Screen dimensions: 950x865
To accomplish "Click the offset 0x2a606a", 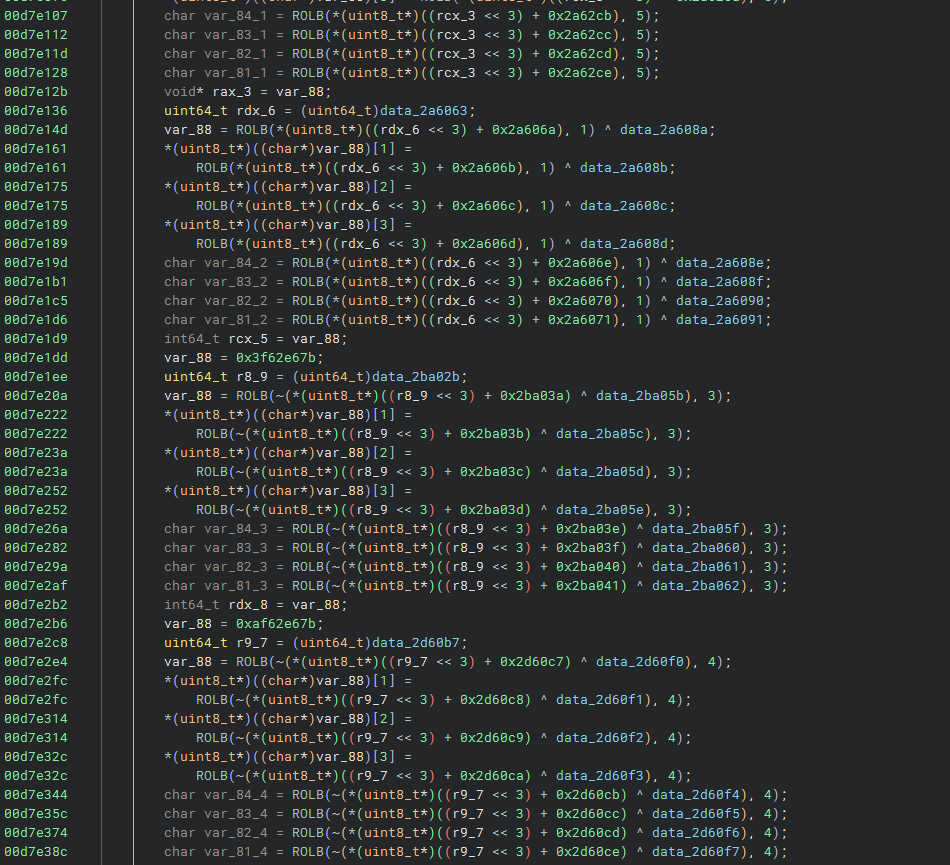I will click(x=523, y=130).
